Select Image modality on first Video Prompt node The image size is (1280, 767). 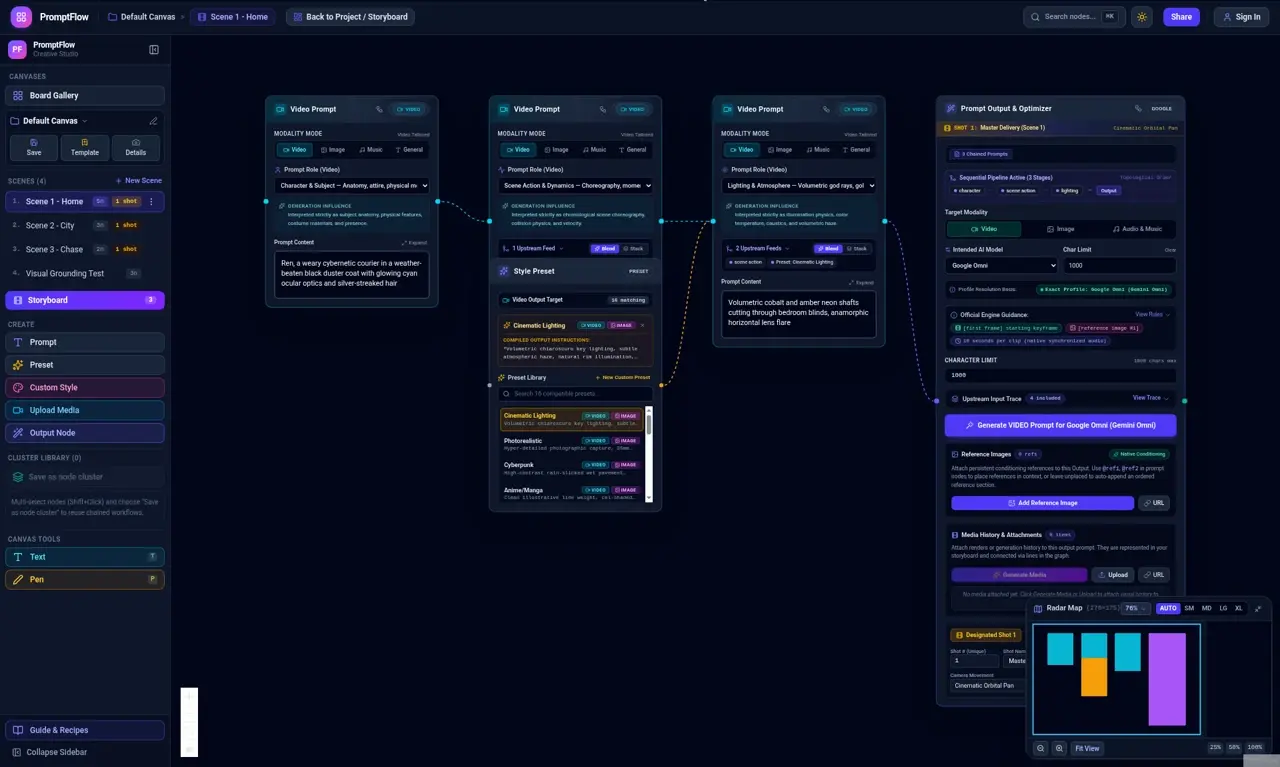(x=332, y=149)
